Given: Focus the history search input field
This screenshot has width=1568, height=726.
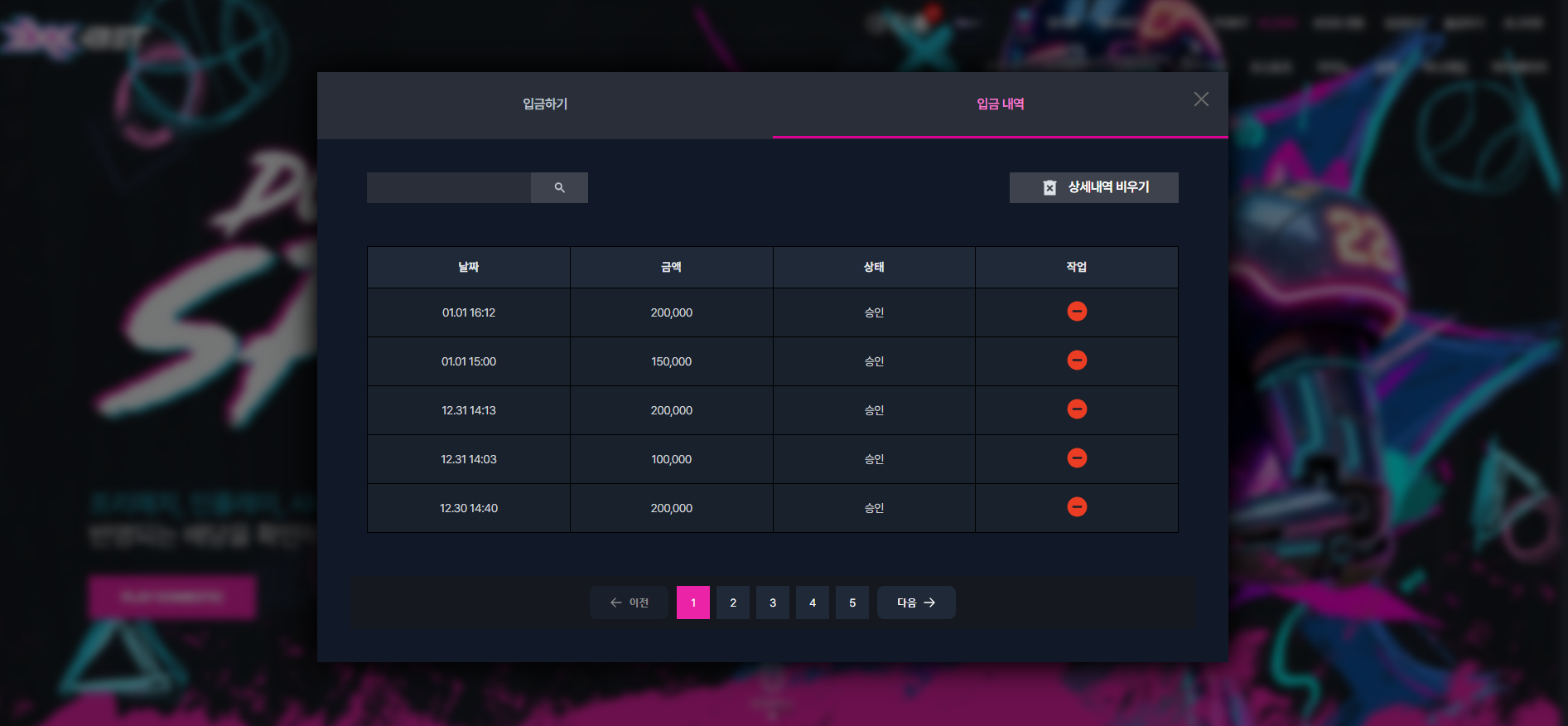Looking at the screenshot, I should (x=449, y=188).
